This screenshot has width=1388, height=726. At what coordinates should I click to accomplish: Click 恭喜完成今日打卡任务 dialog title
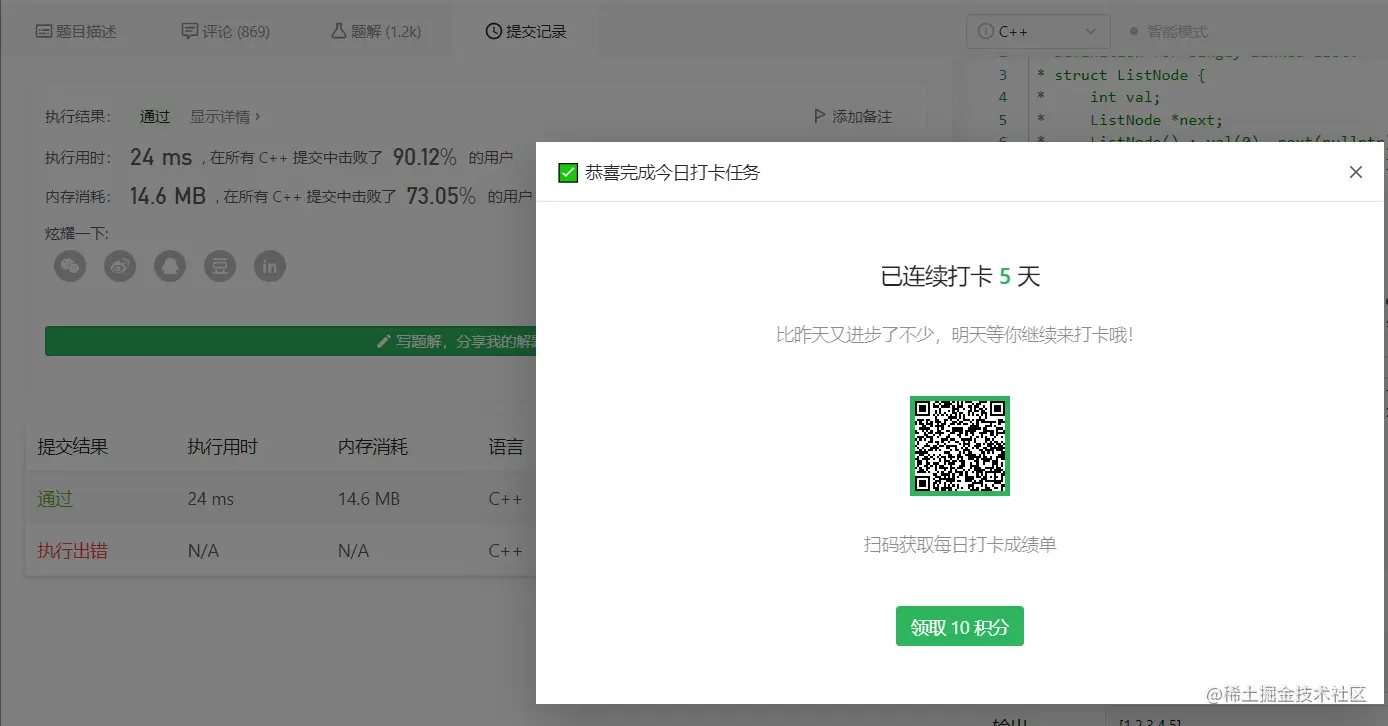pyautogui.click(x=673, y=173)
